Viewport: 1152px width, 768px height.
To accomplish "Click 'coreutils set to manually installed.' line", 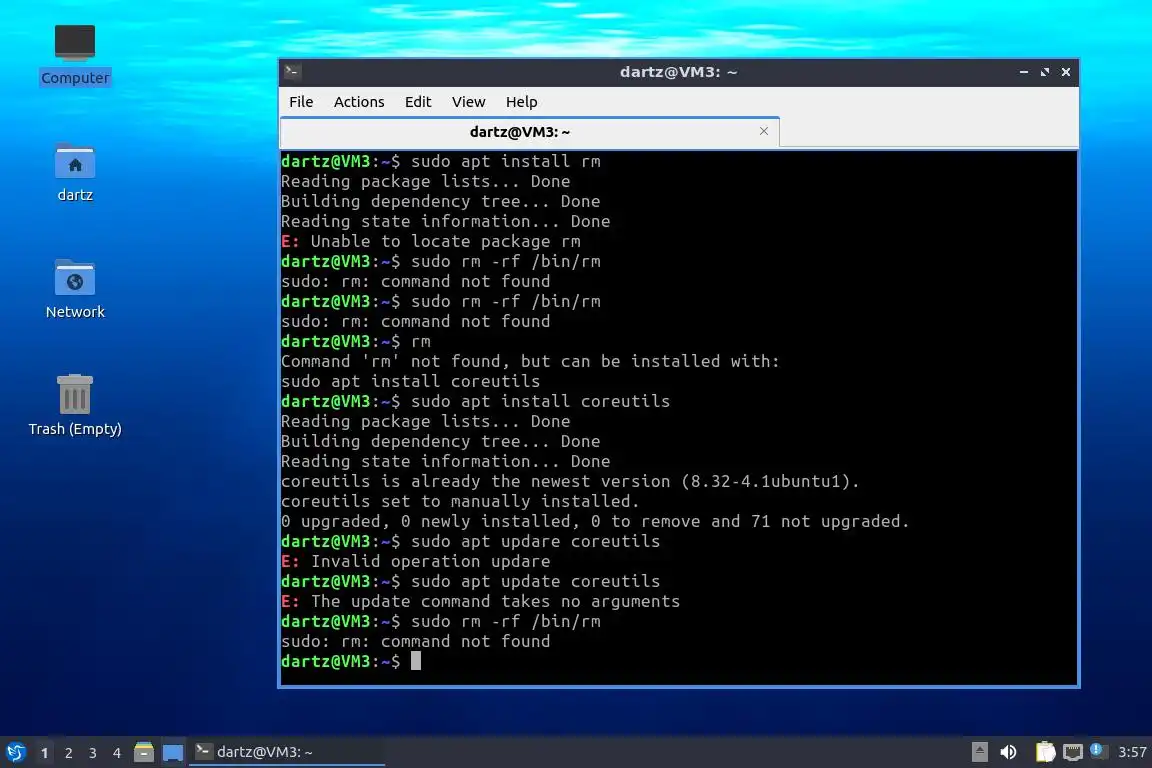I will [x=460, y=501].
